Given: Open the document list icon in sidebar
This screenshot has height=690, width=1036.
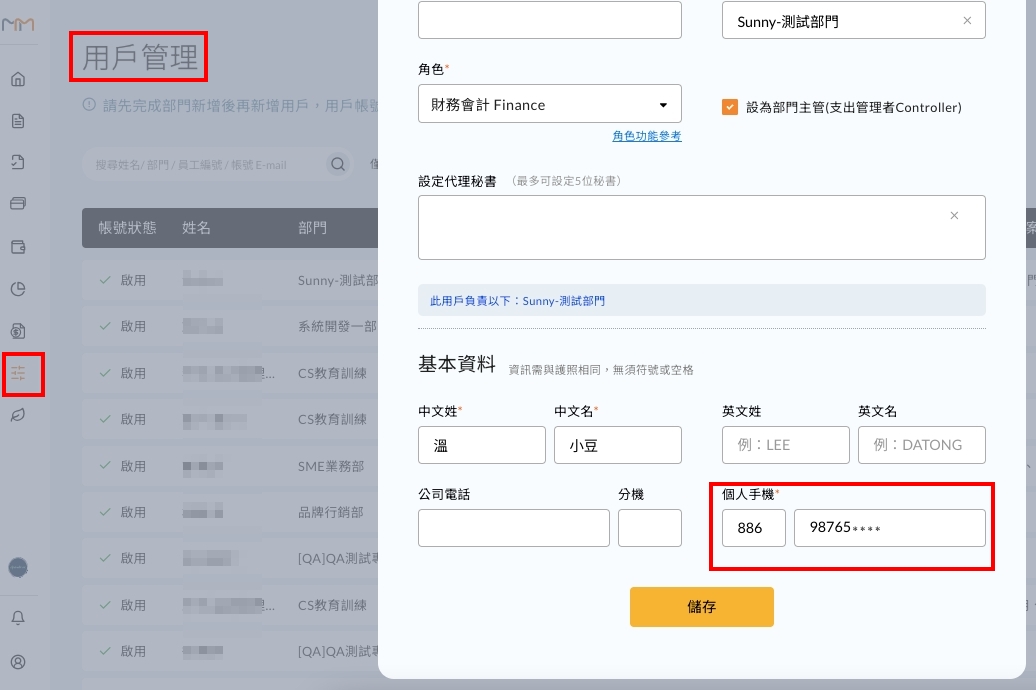Looking at the screenshot, I should click(x=18, y=121).
